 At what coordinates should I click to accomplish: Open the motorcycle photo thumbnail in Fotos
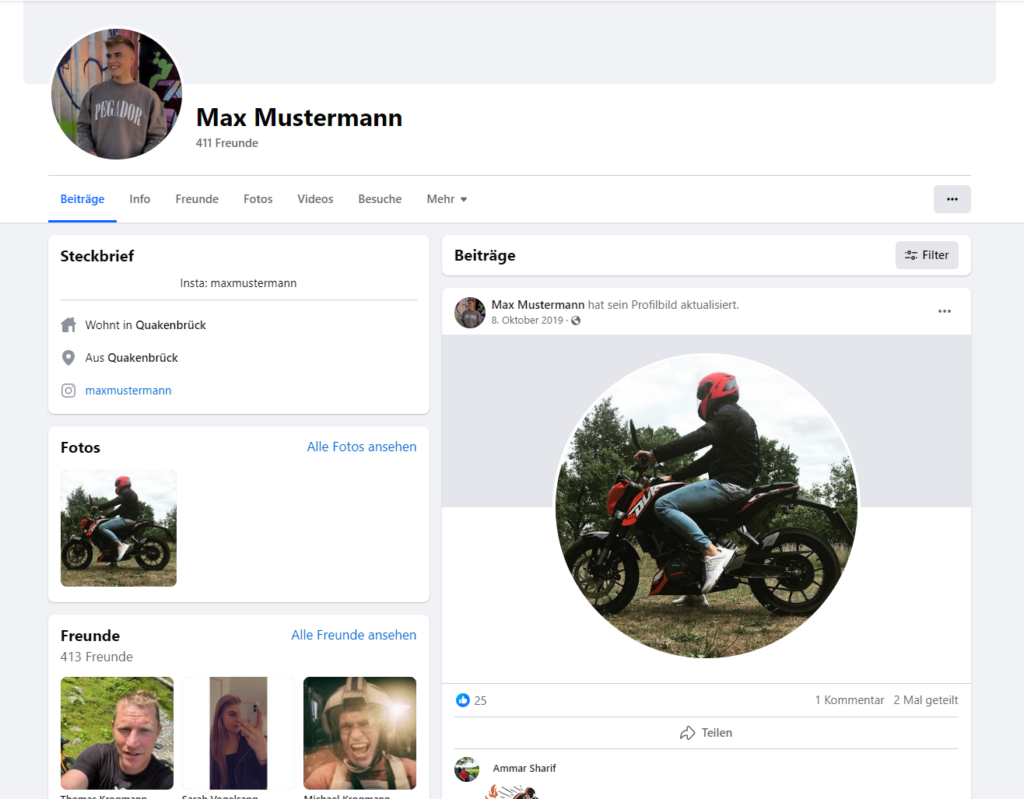118,528
